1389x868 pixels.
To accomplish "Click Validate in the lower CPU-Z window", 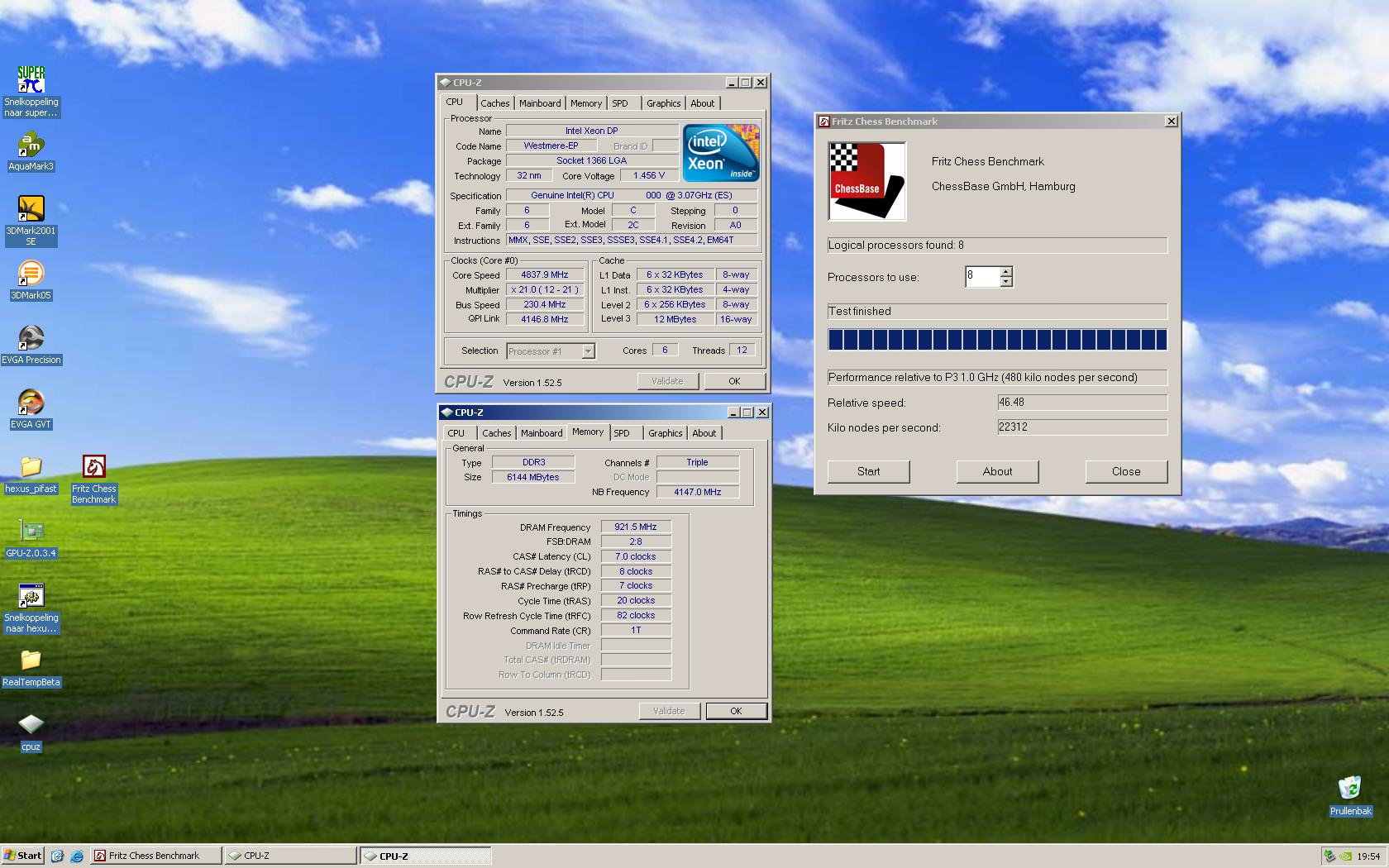I will pyautogui.click(x=669, y=711).
